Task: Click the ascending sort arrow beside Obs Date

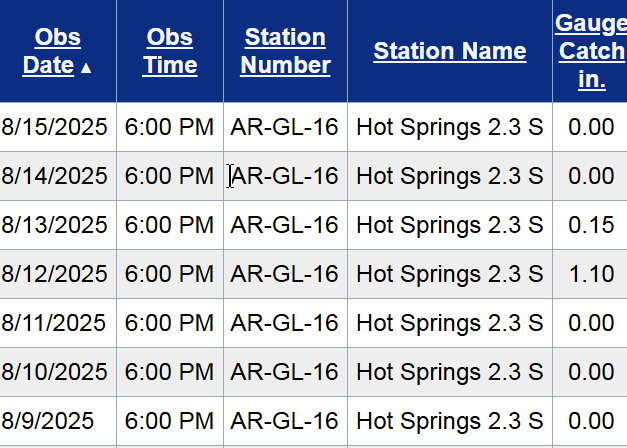Action: (x=86, y=68)
